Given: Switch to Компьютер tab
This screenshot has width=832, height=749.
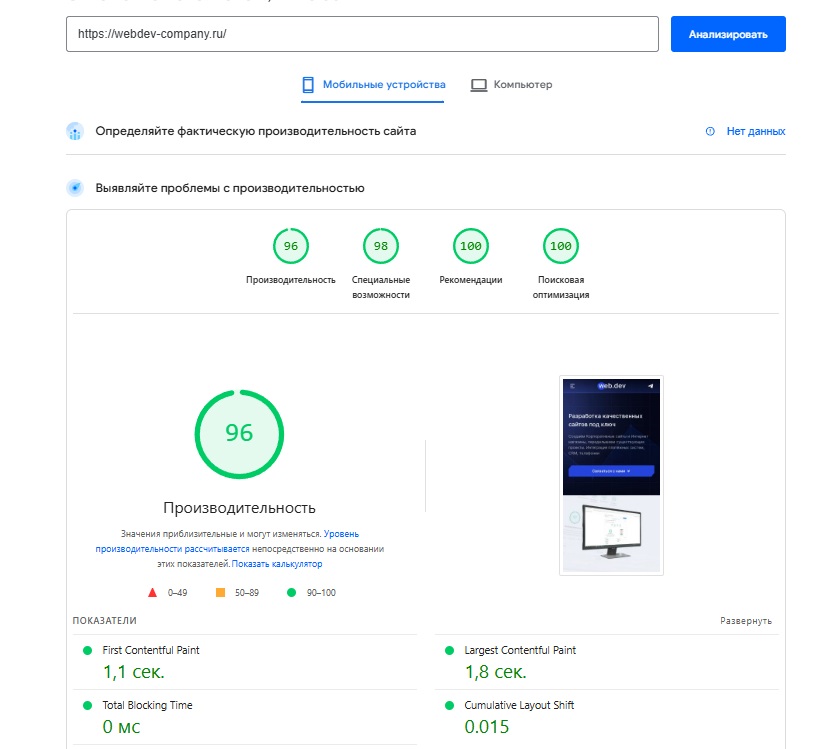Looking at the screenshot, I should pyautogui.click(x=511, y=85).
